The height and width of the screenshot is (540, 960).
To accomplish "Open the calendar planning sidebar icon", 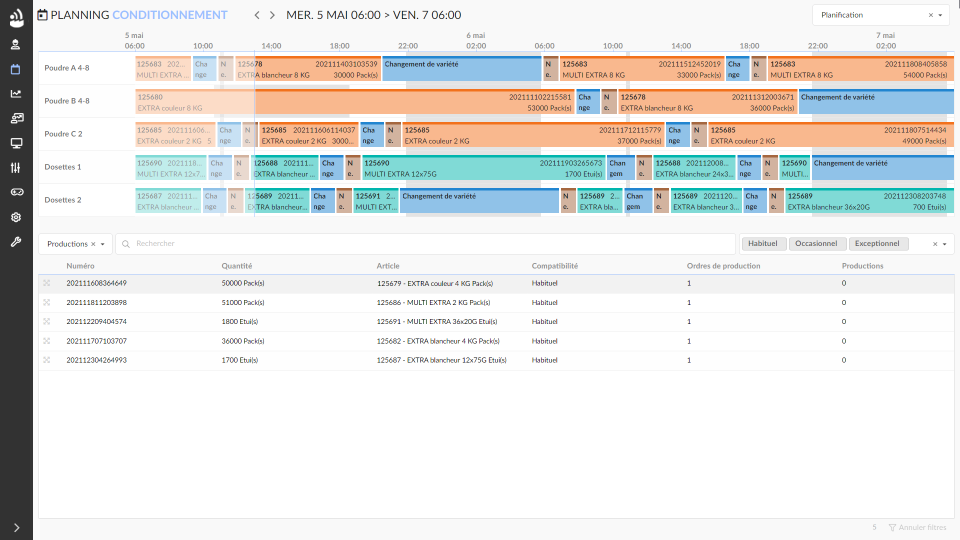I will click(15, 69).
